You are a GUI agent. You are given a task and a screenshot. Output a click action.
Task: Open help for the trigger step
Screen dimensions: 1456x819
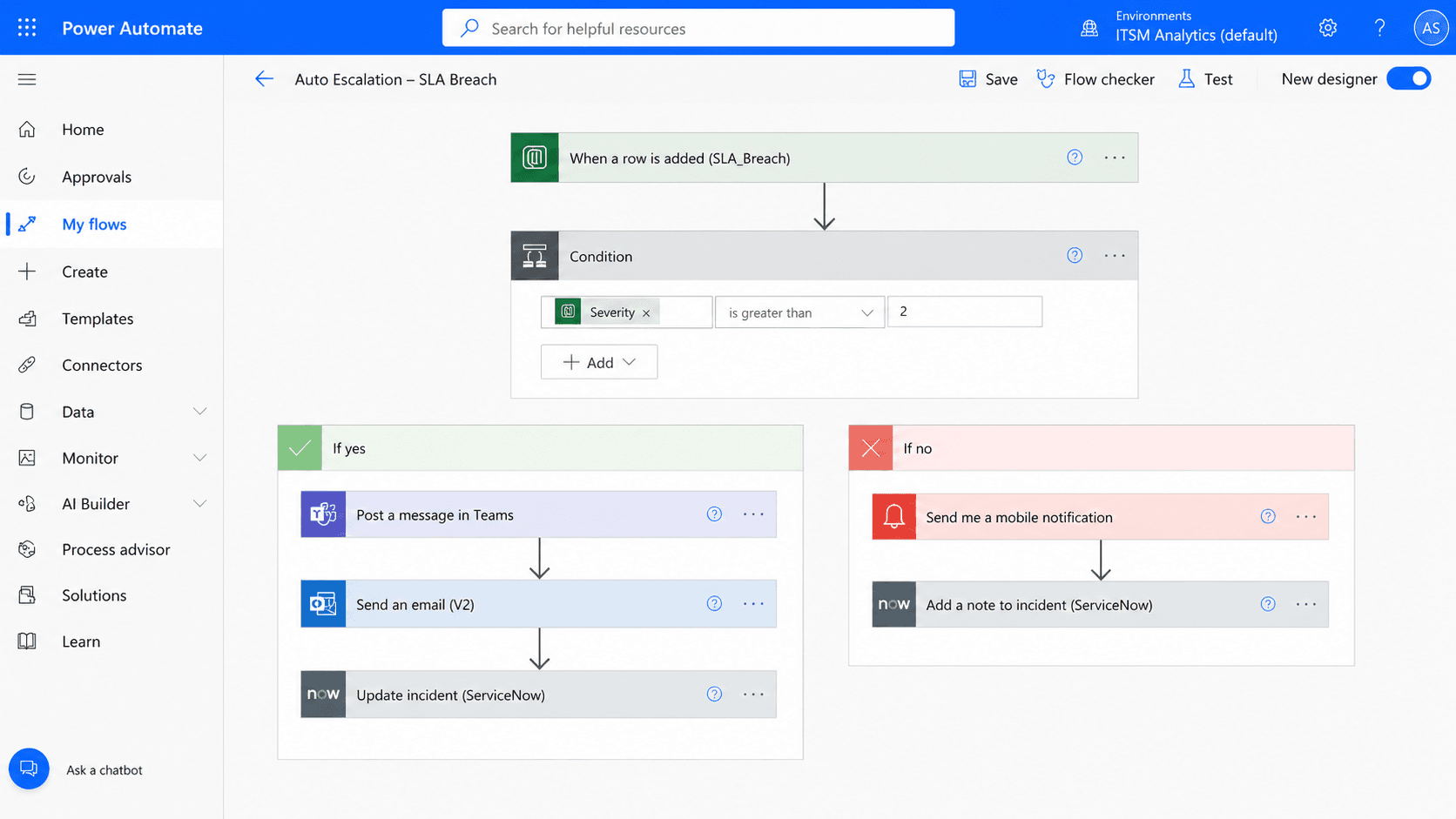[1075, 158]
